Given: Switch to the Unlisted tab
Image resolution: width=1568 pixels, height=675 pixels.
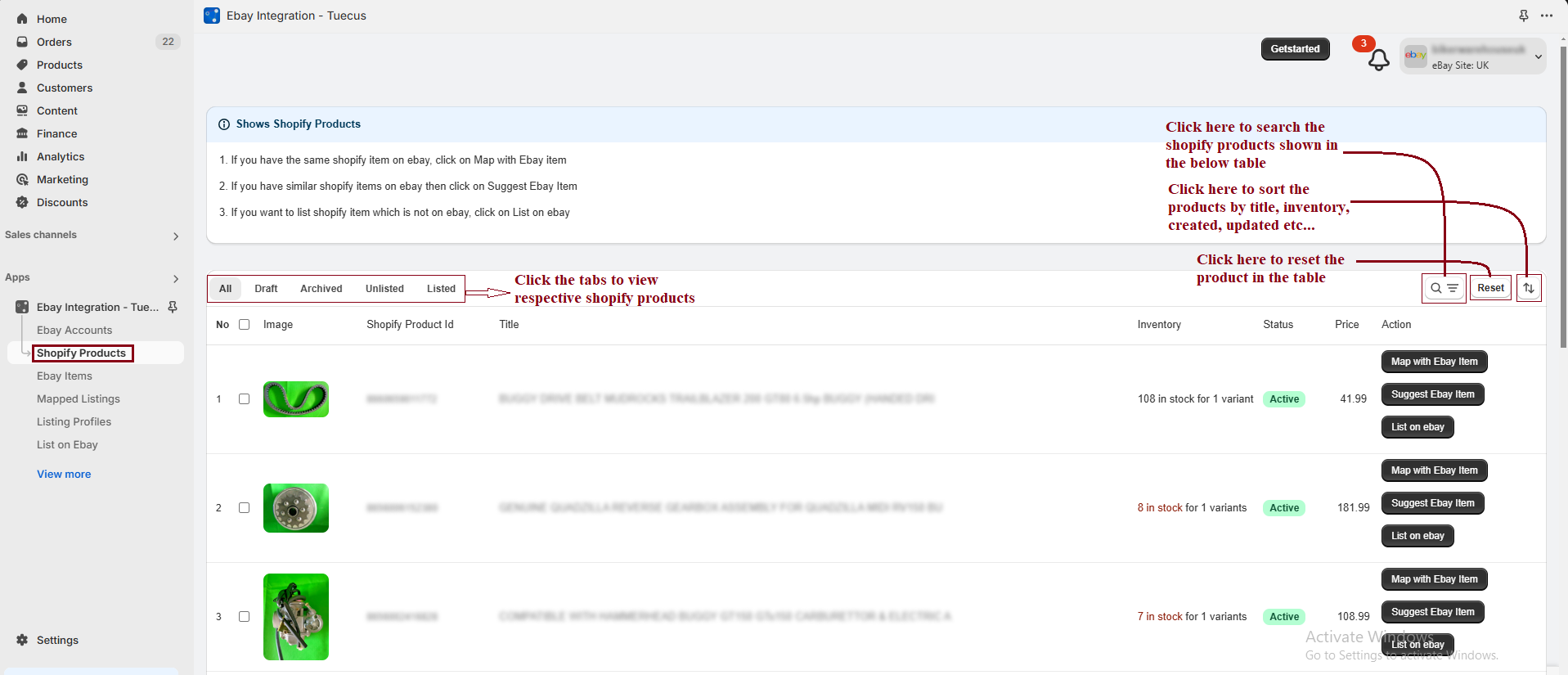Looking at the screenshot, I should [x=384, y=289].
